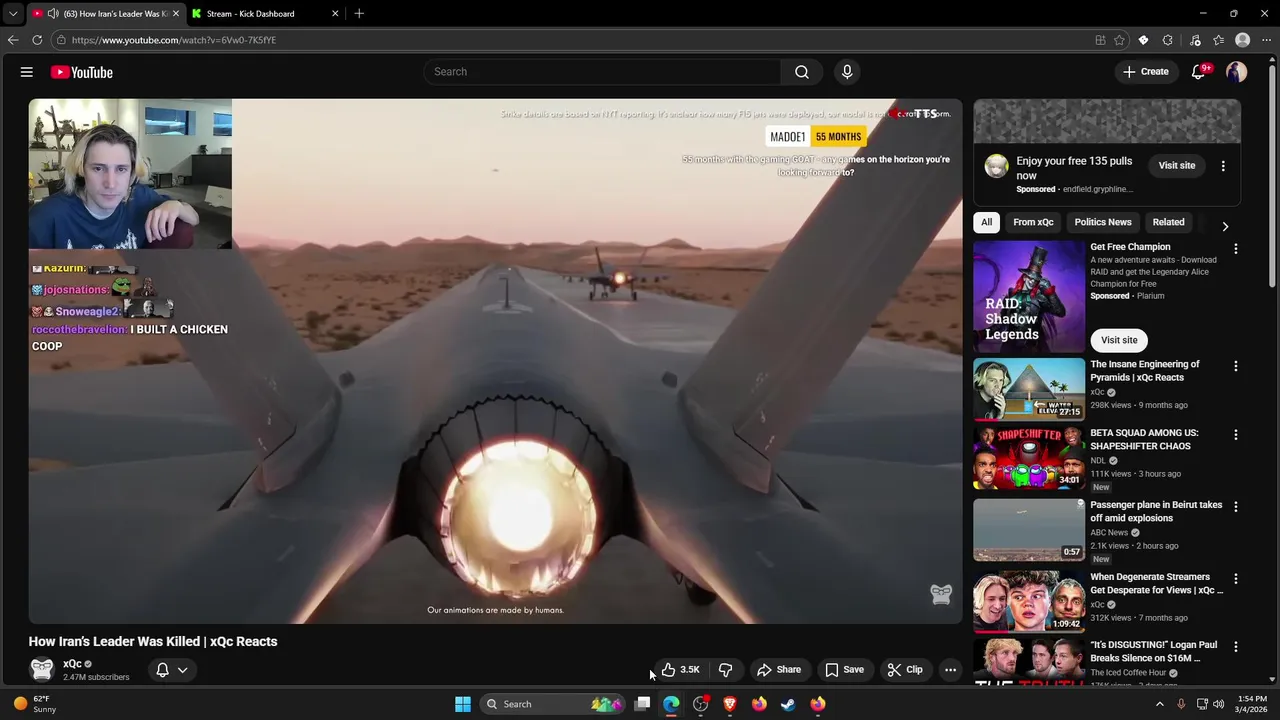This screenshot has width=1280, height=720.
Task: Open When Degenerate Streamers Get Desperate thumbnail
Action: 1029,602
